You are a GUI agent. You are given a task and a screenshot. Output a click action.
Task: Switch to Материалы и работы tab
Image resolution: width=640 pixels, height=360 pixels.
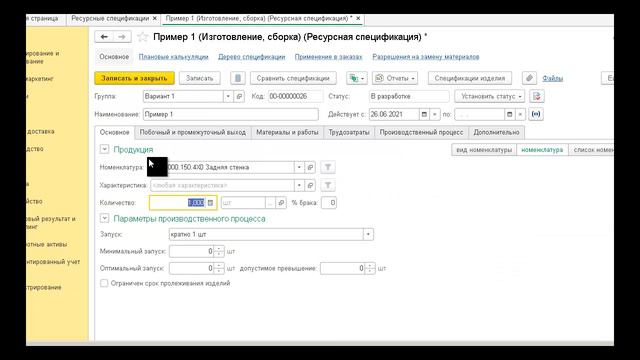287,132
